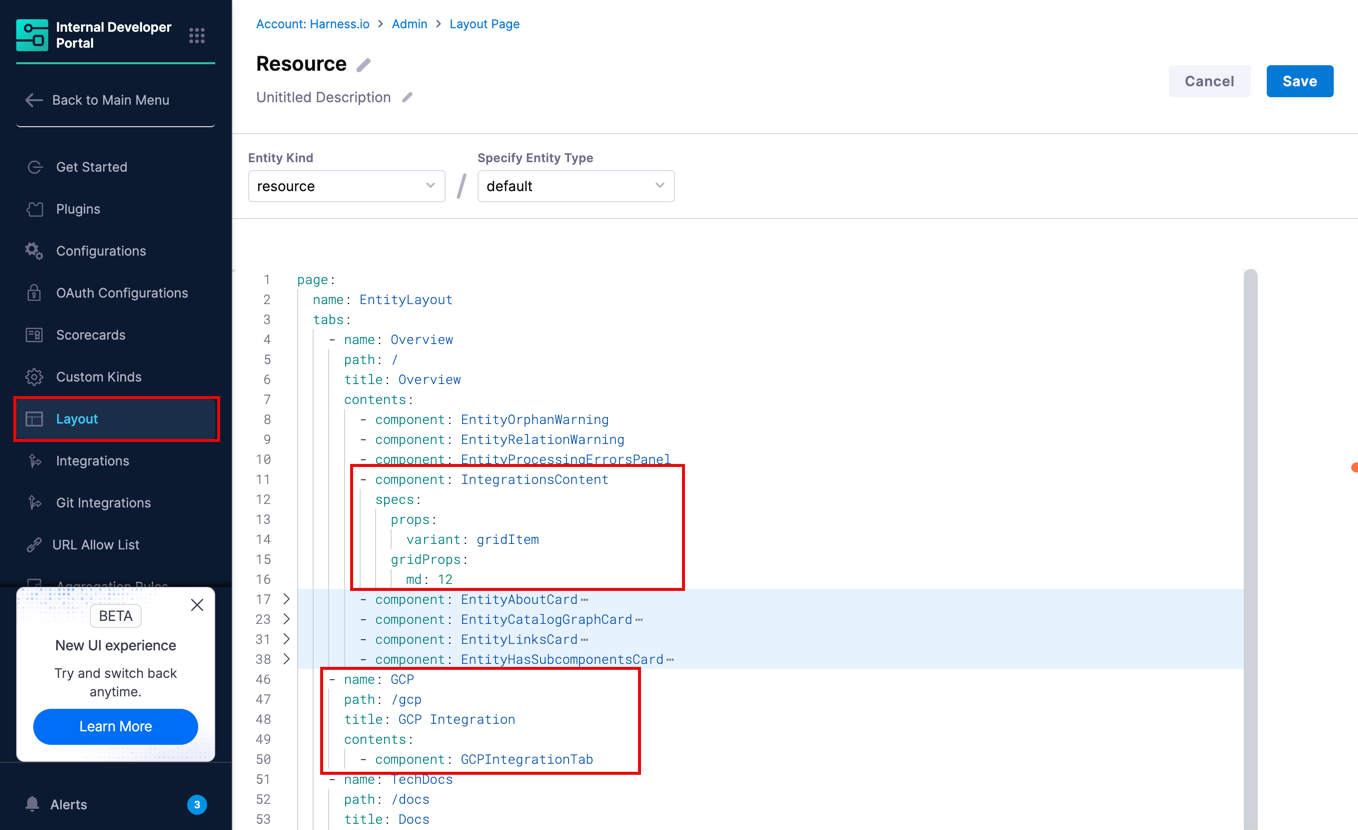Viewport: 1358px width, 830px height.
Task: Click the Git Integrations sidebar icon
Action: [x=34, y=503]
